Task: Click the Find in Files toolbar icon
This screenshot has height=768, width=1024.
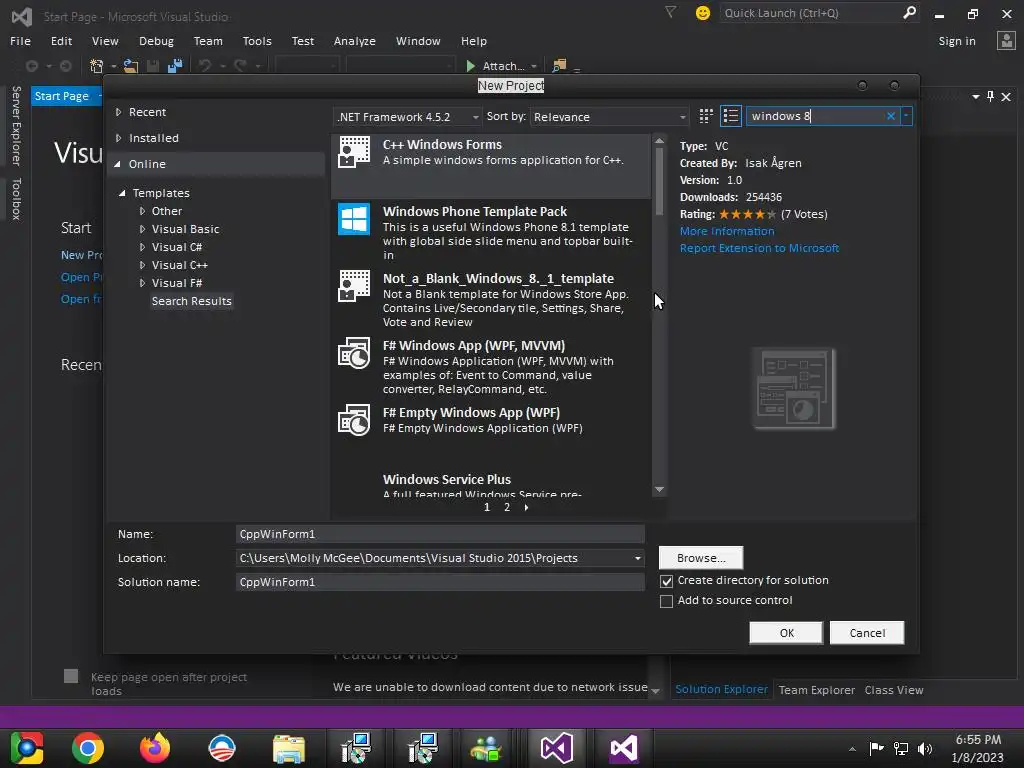Action: 559,66
